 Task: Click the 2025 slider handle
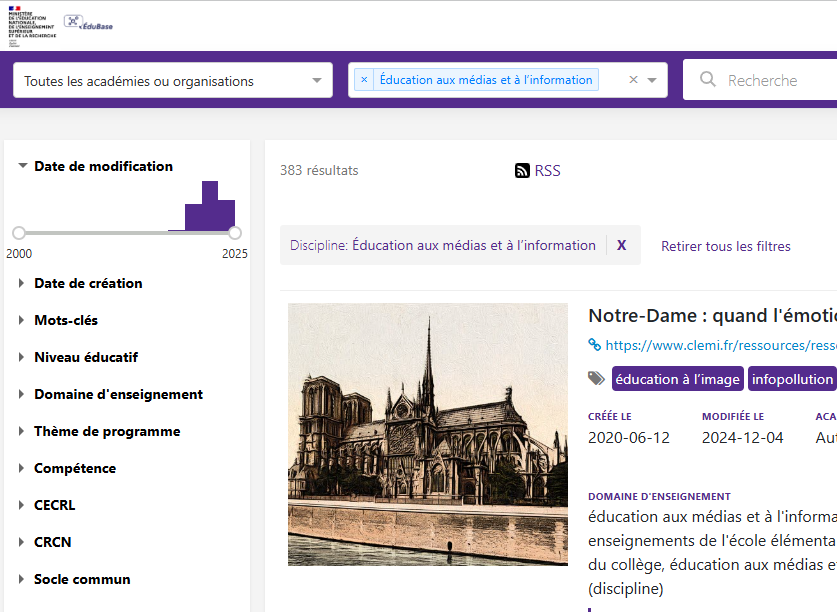235,233
